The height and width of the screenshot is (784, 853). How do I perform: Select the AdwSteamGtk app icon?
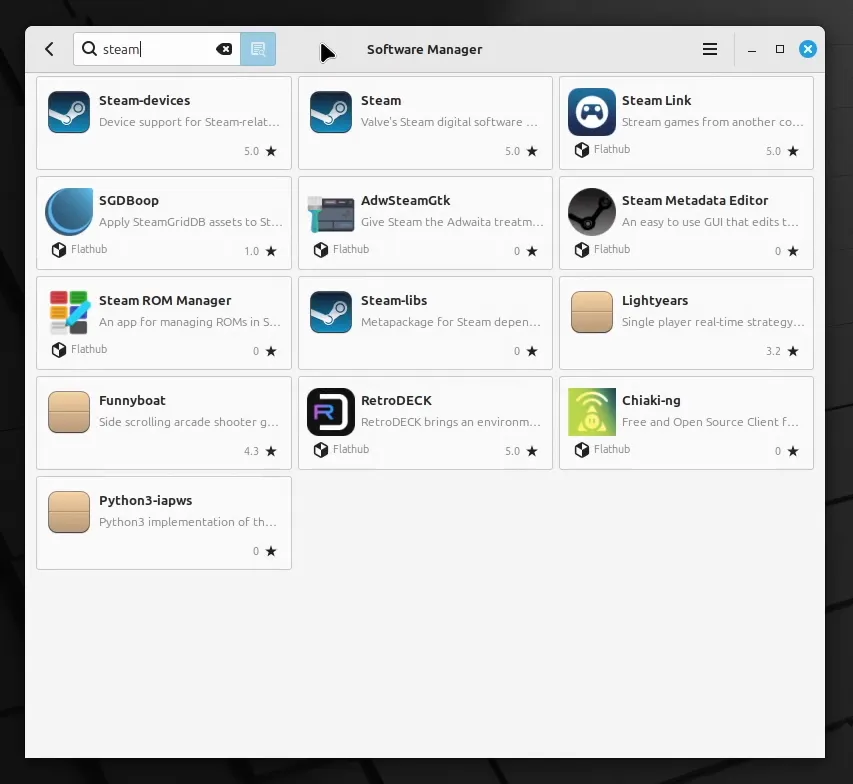tap(330, 212)
